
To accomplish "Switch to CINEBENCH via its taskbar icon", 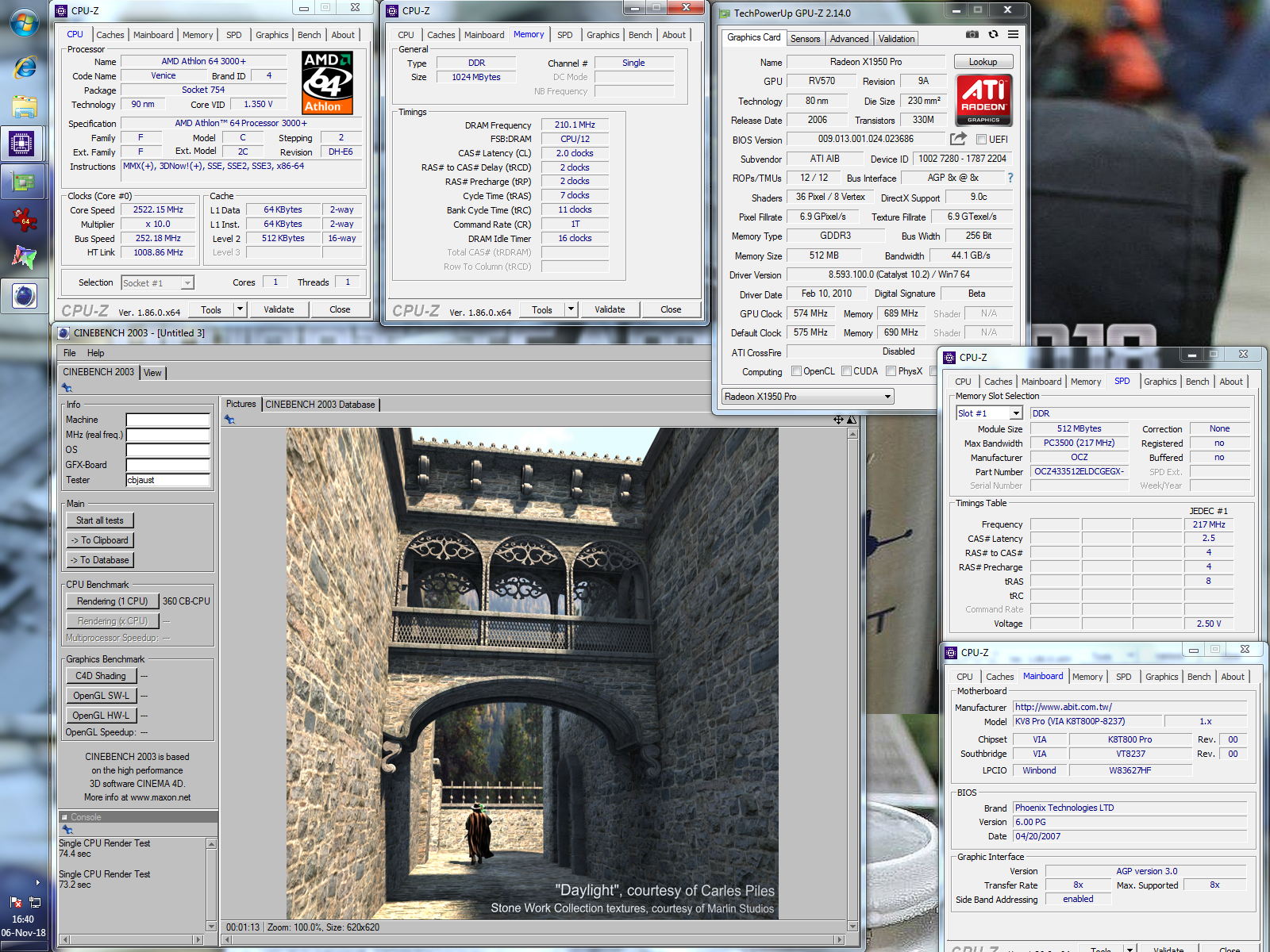I will click(25, 296).
